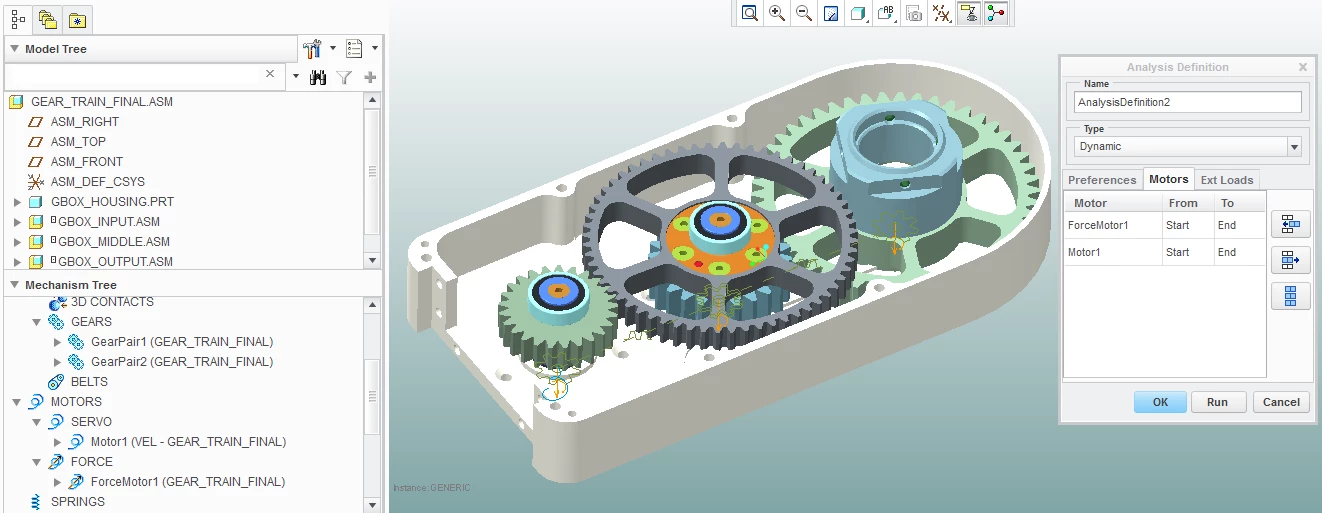Viewport: 1322px width, 513px height.
Task: Select ASM_TOP datum plane
Action: (78, 142)
